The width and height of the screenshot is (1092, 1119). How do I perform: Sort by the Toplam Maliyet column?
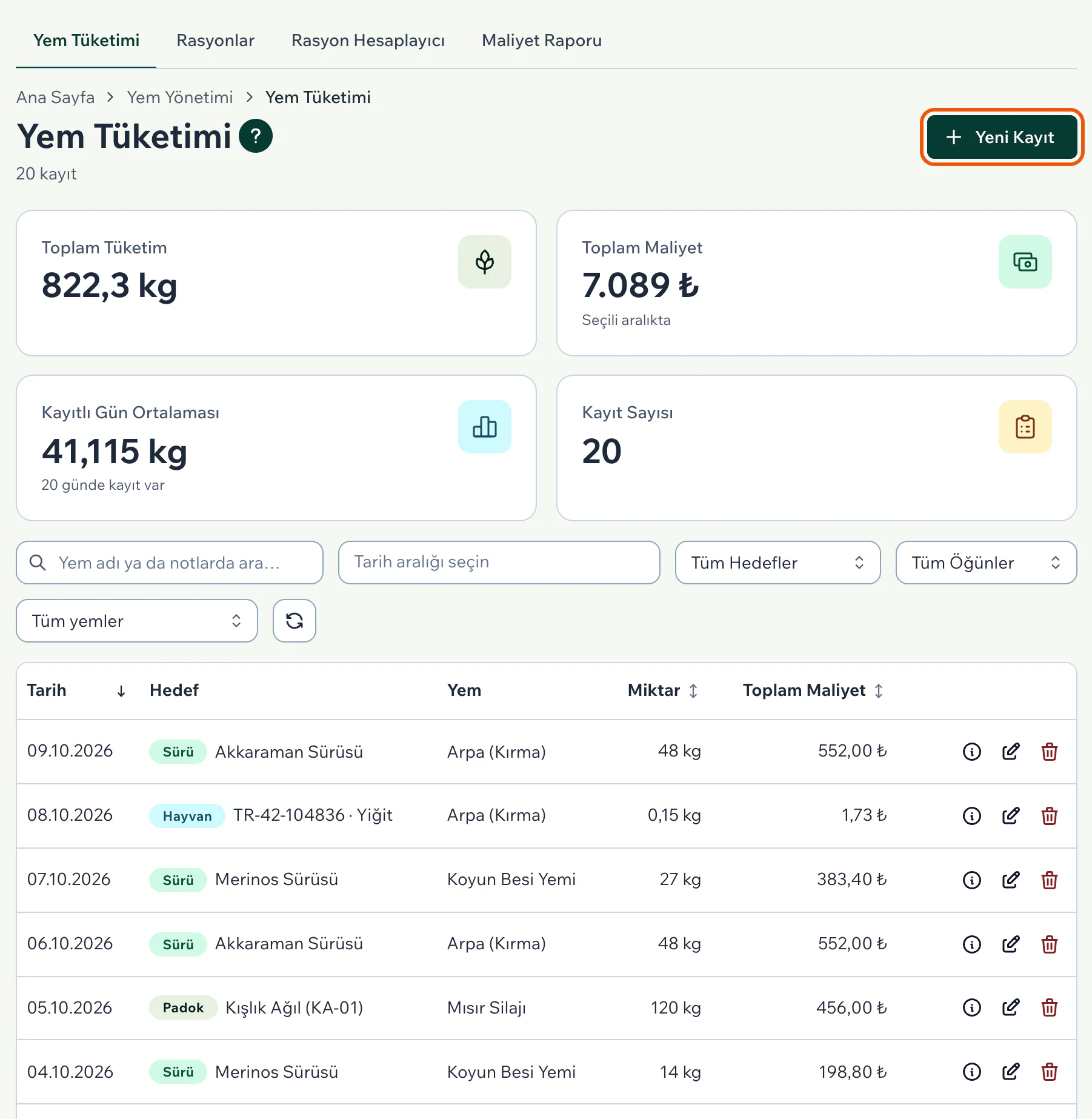pos(813,690)
